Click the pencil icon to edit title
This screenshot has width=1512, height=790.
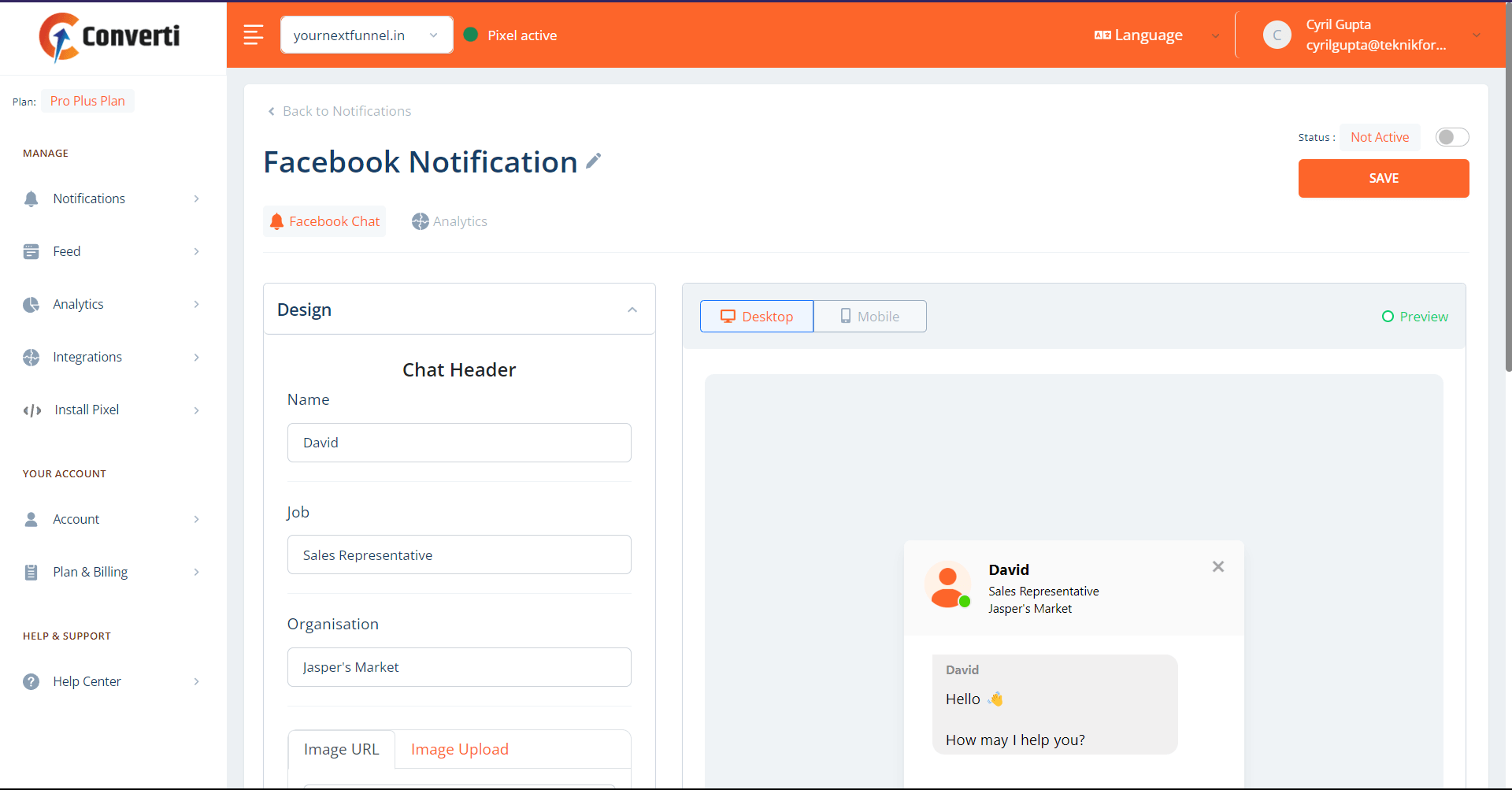(x=593, y=161)
